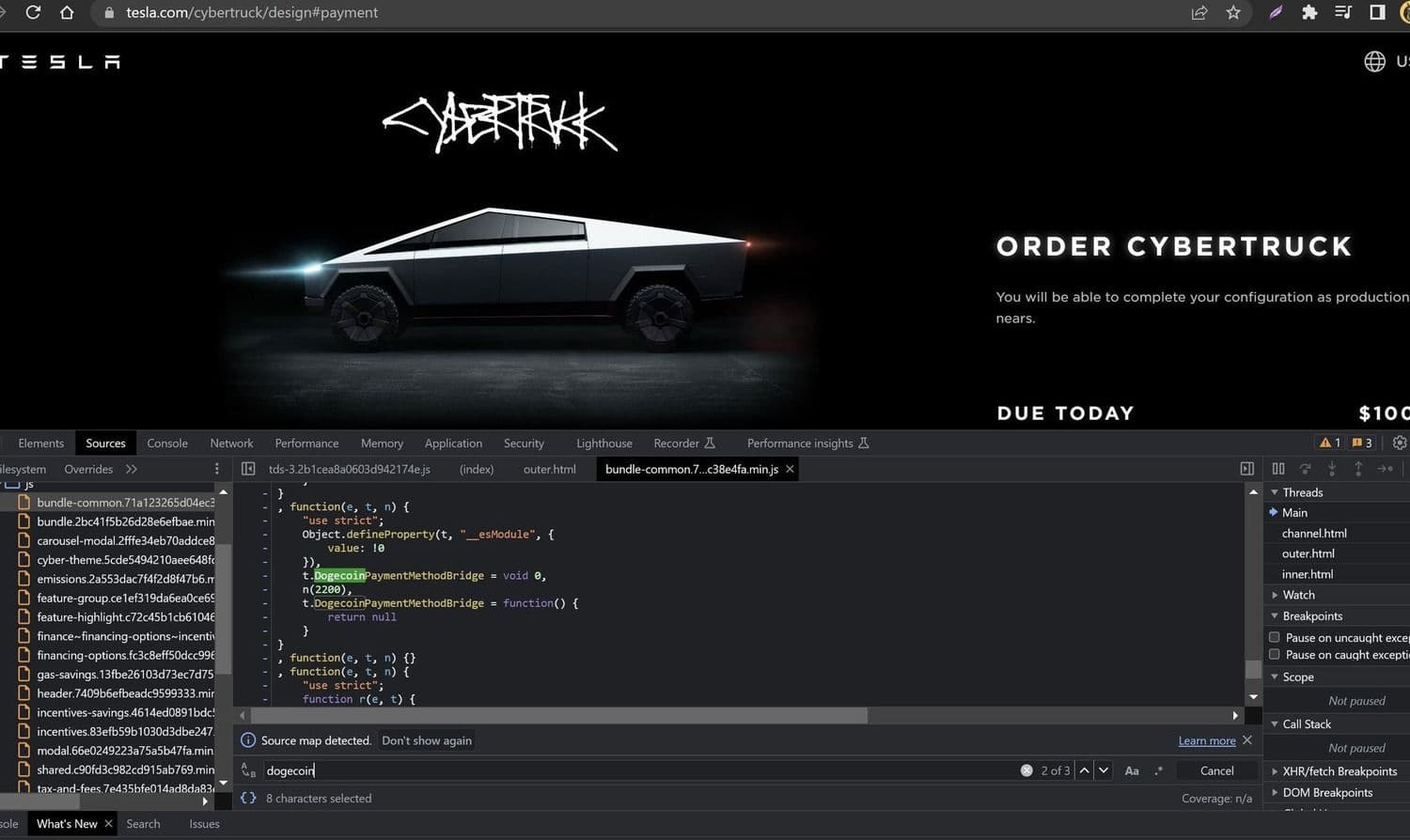
Task: Toggle the file navigator sidebar icon
Action: (248, 469)
